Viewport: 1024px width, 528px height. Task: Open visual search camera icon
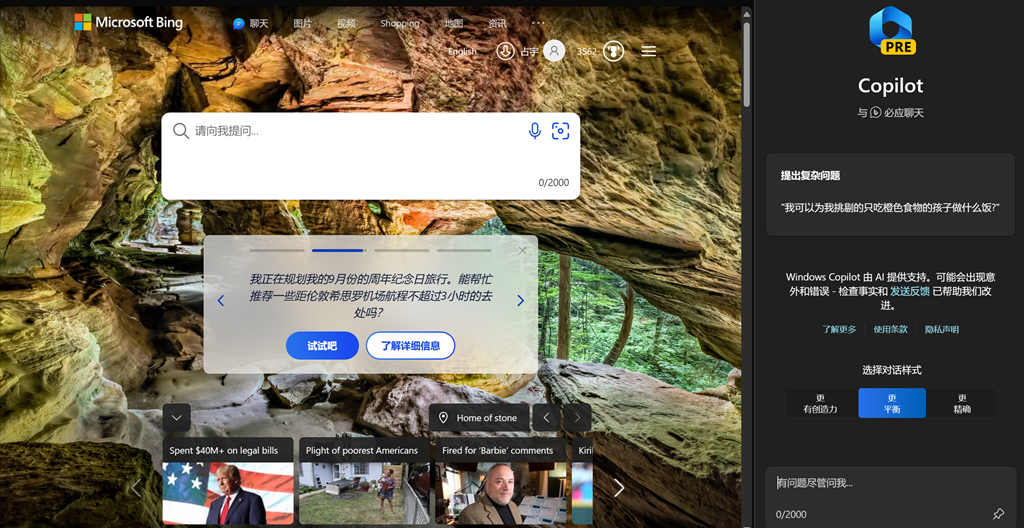click(x=561, y=131)
